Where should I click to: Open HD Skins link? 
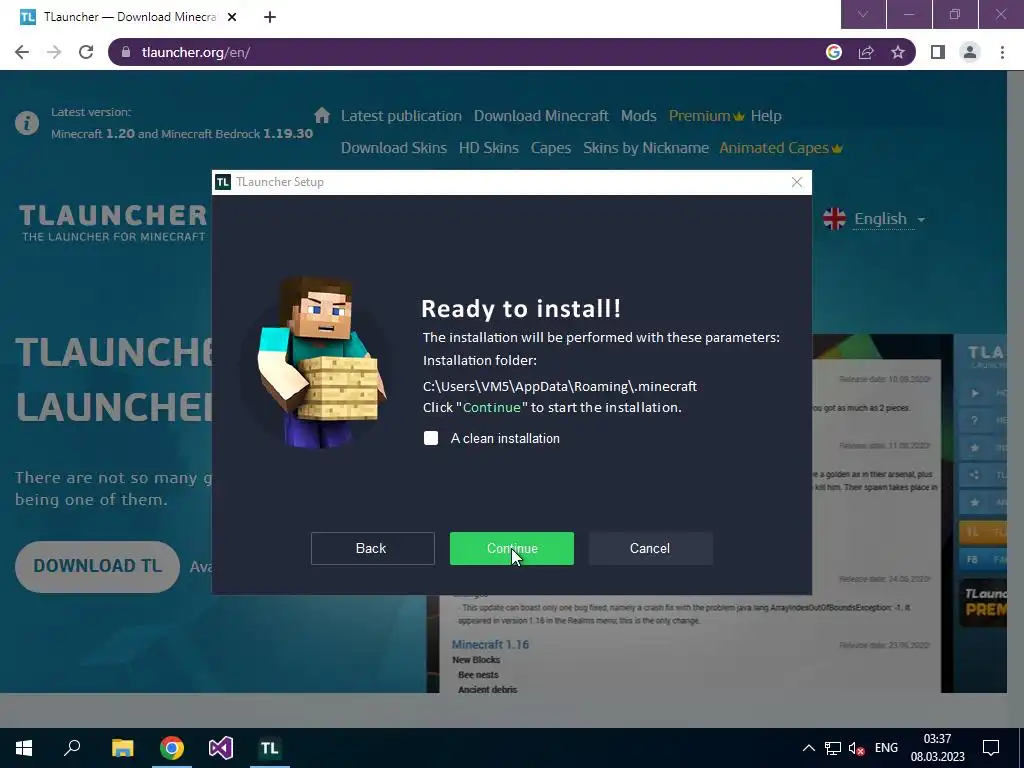pos(488,148)
